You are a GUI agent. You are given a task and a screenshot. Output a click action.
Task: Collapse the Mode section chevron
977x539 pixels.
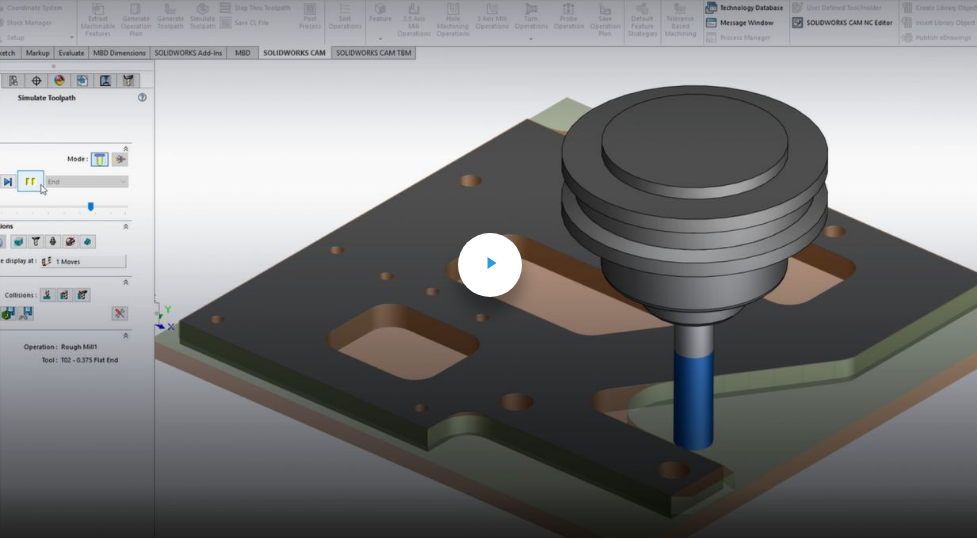point(125,148)
